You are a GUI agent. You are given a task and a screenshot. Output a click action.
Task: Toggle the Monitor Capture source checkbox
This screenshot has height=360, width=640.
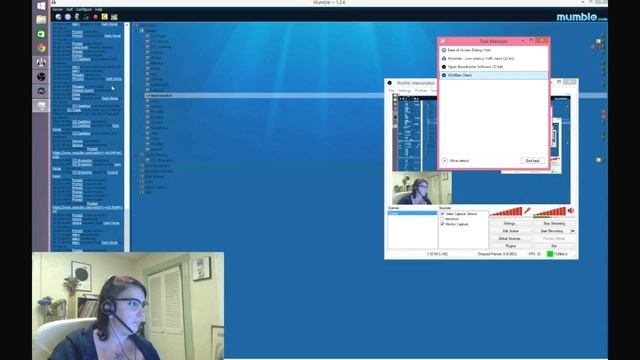442,224
